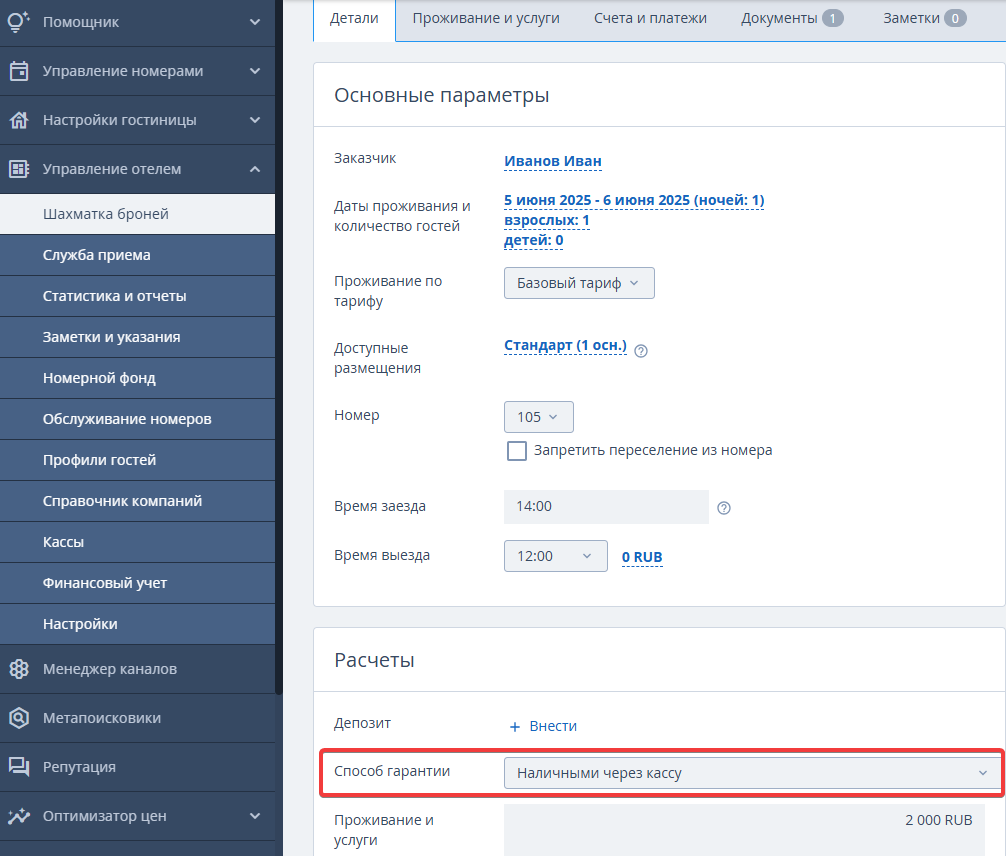The width and height of the screenshot is (1006, 856).
Task: Click the flower icon for Менеджер каналов
Action: tap(19, 669)
